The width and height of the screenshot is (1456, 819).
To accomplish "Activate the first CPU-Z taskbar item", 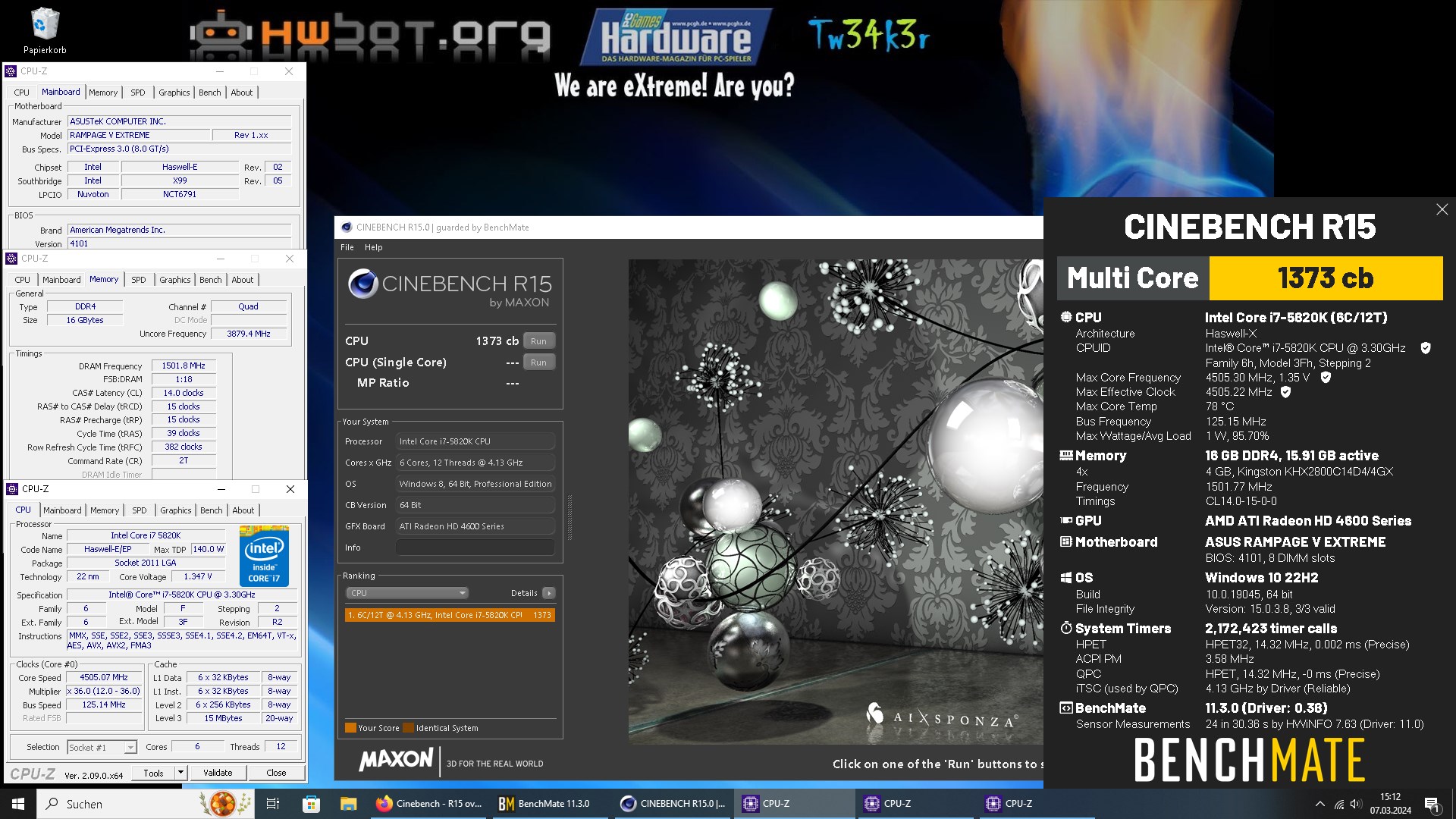I will [x=794, y=804].
